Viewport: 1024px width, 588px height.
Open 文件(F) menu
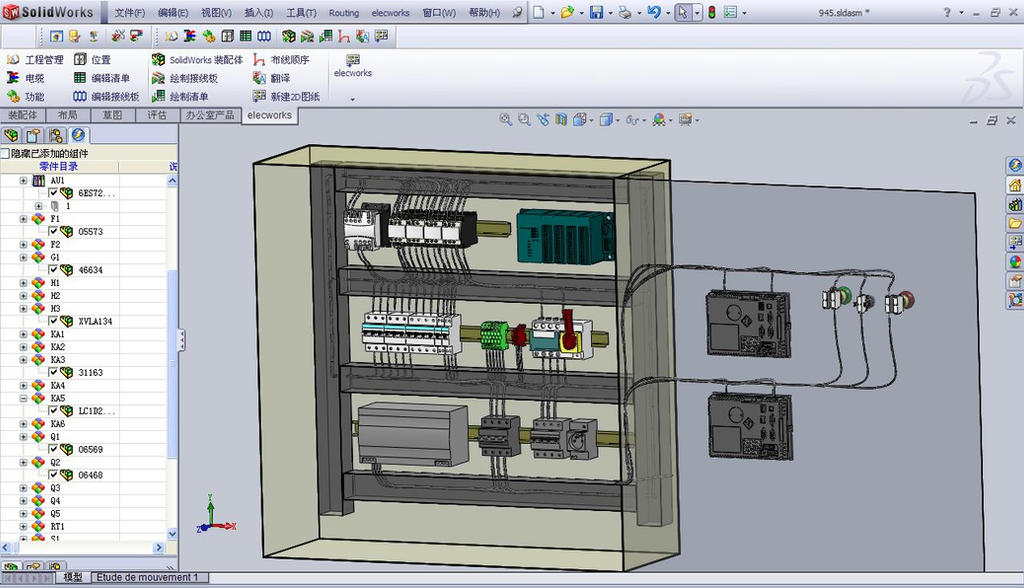point(129,12)
